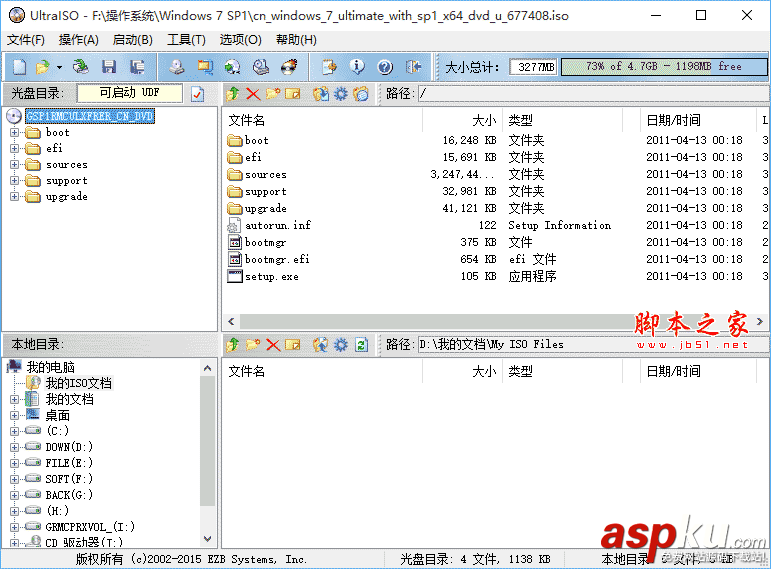Screen dimensions: 771x569
Task: Click the Refresh icon in local toolbar
Action: (x=361, y=345)
